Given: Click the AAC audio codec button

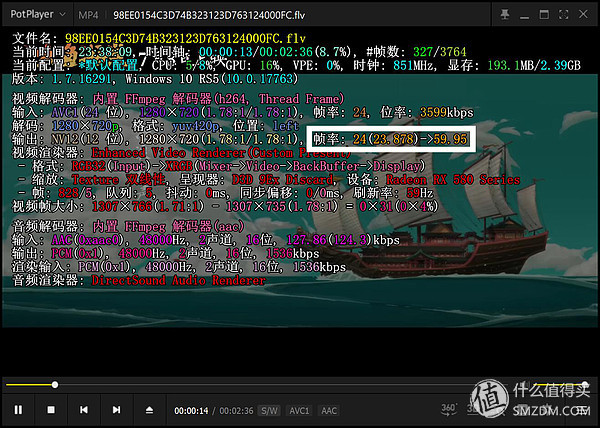Looking at the screenshot, I should click(x=329, y=411).
